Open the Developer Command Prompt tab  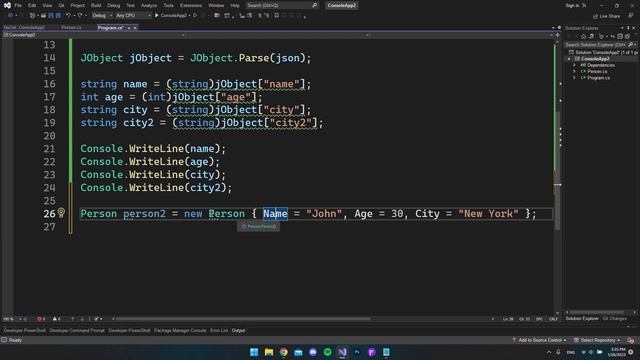tap(77, 331)
